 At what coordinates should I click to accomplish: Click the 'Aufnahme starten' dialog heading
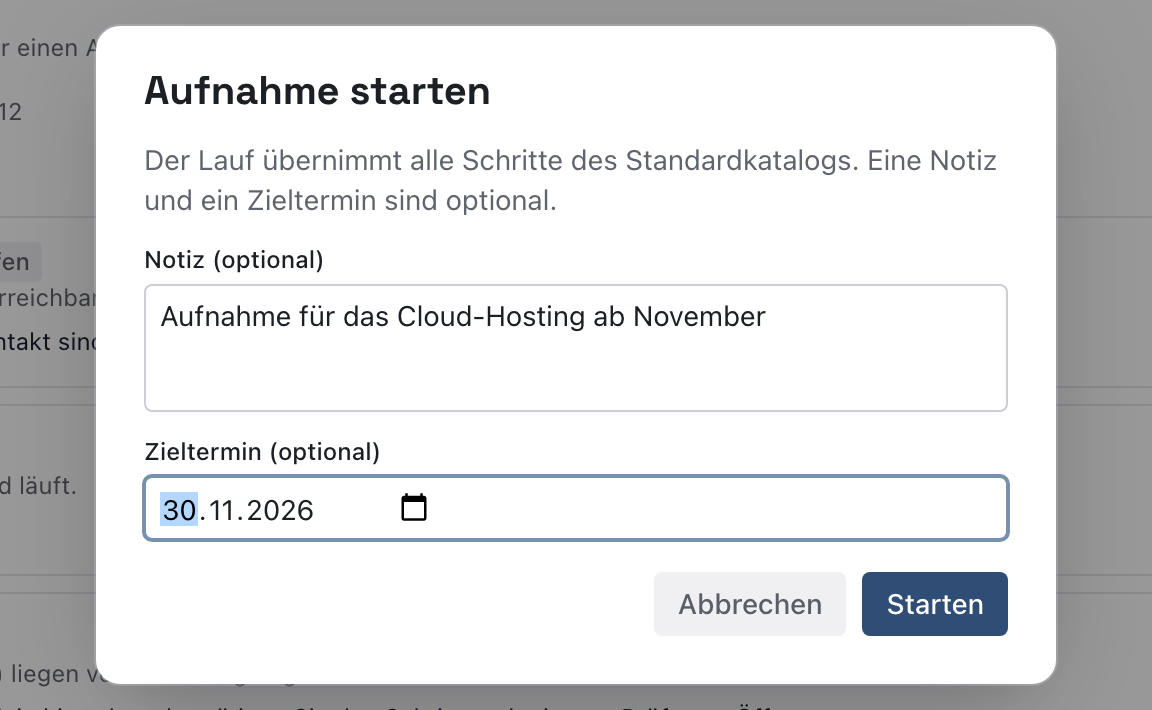click(317, 91)
